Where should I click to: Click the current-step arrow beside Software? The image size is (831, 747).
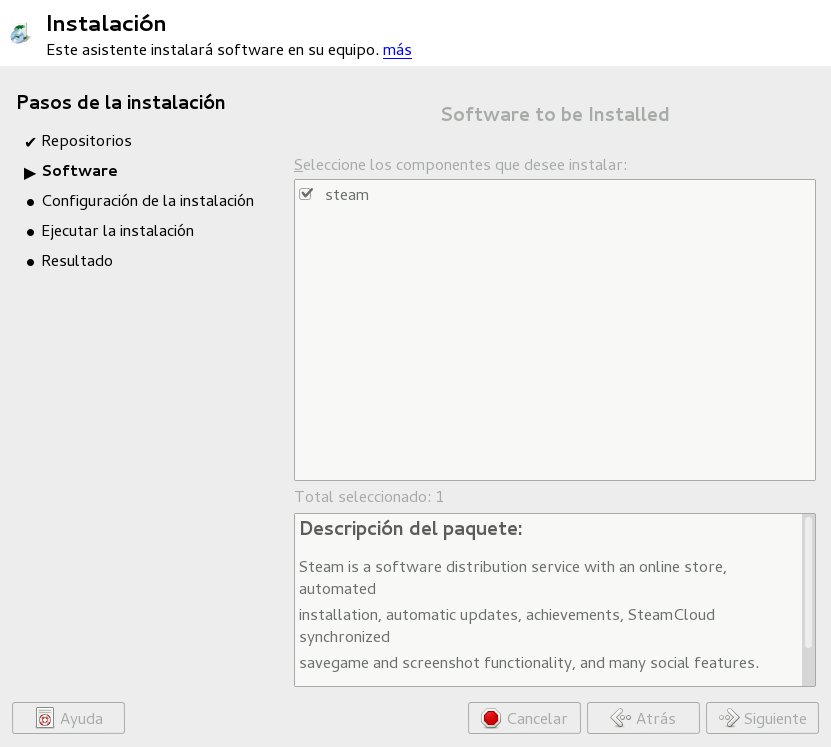pyautogui.click(x=30, y=173)
